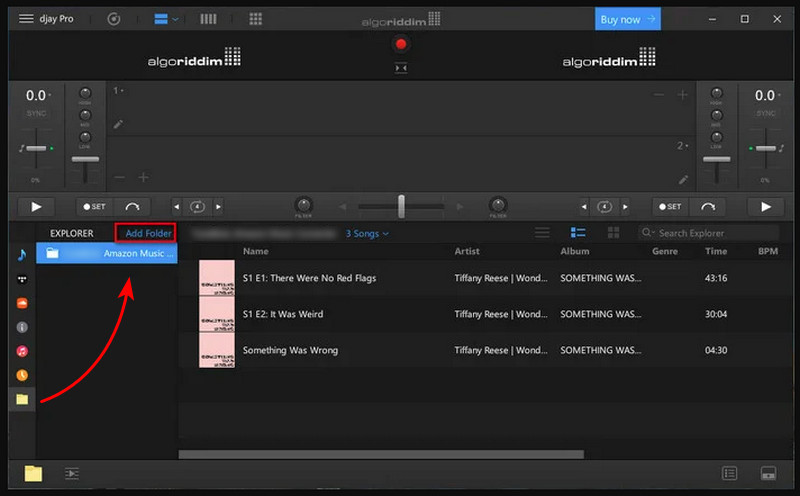Click the left deck edit pencil icon

tap(118, 124)
